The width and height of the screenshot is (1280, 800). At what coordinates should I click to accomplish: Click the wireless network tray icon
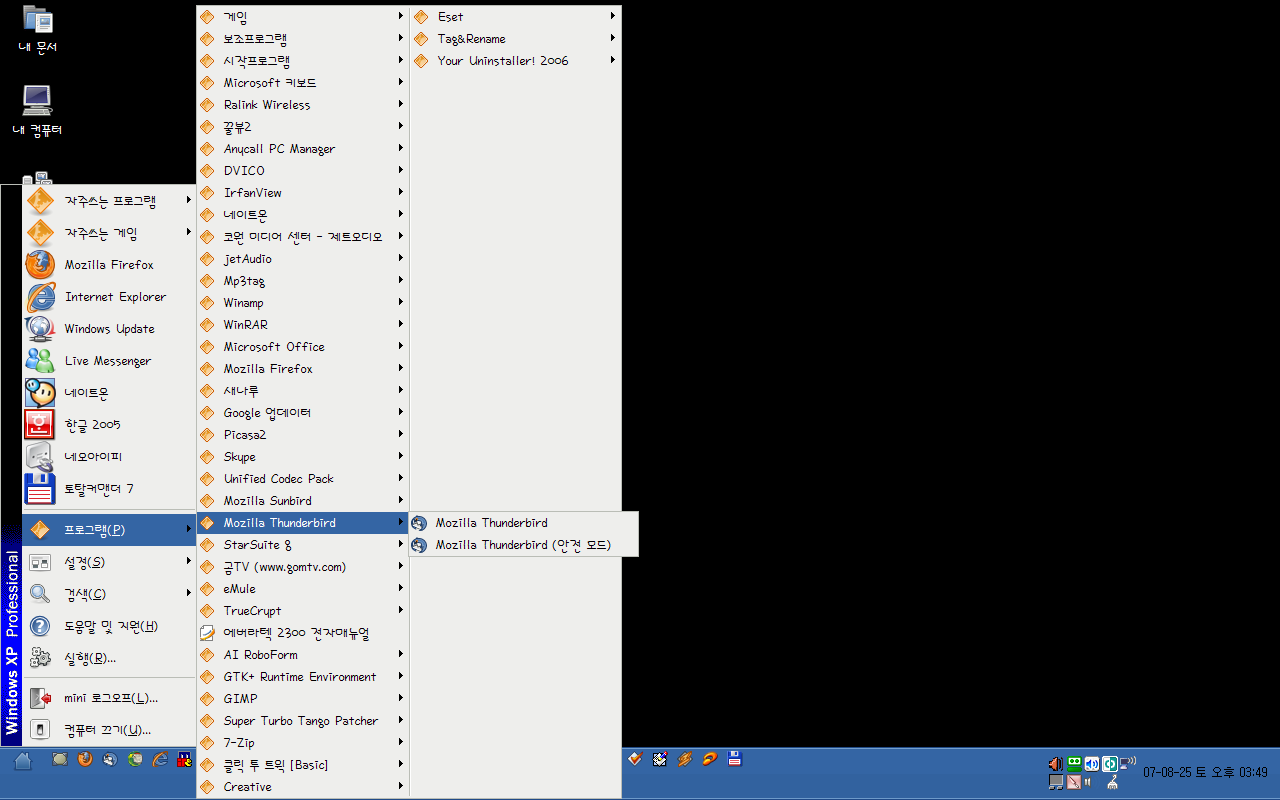1128,764
